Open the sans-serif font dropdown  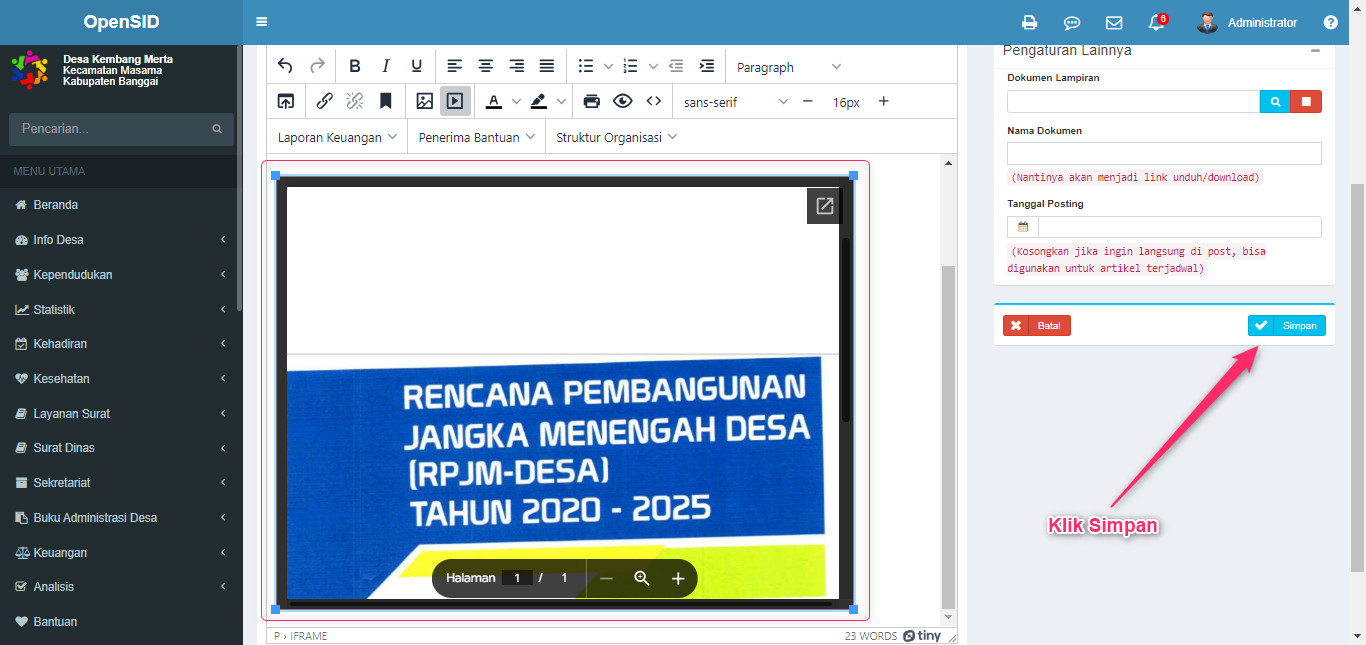pyautogui.click(x=736, y=102)
